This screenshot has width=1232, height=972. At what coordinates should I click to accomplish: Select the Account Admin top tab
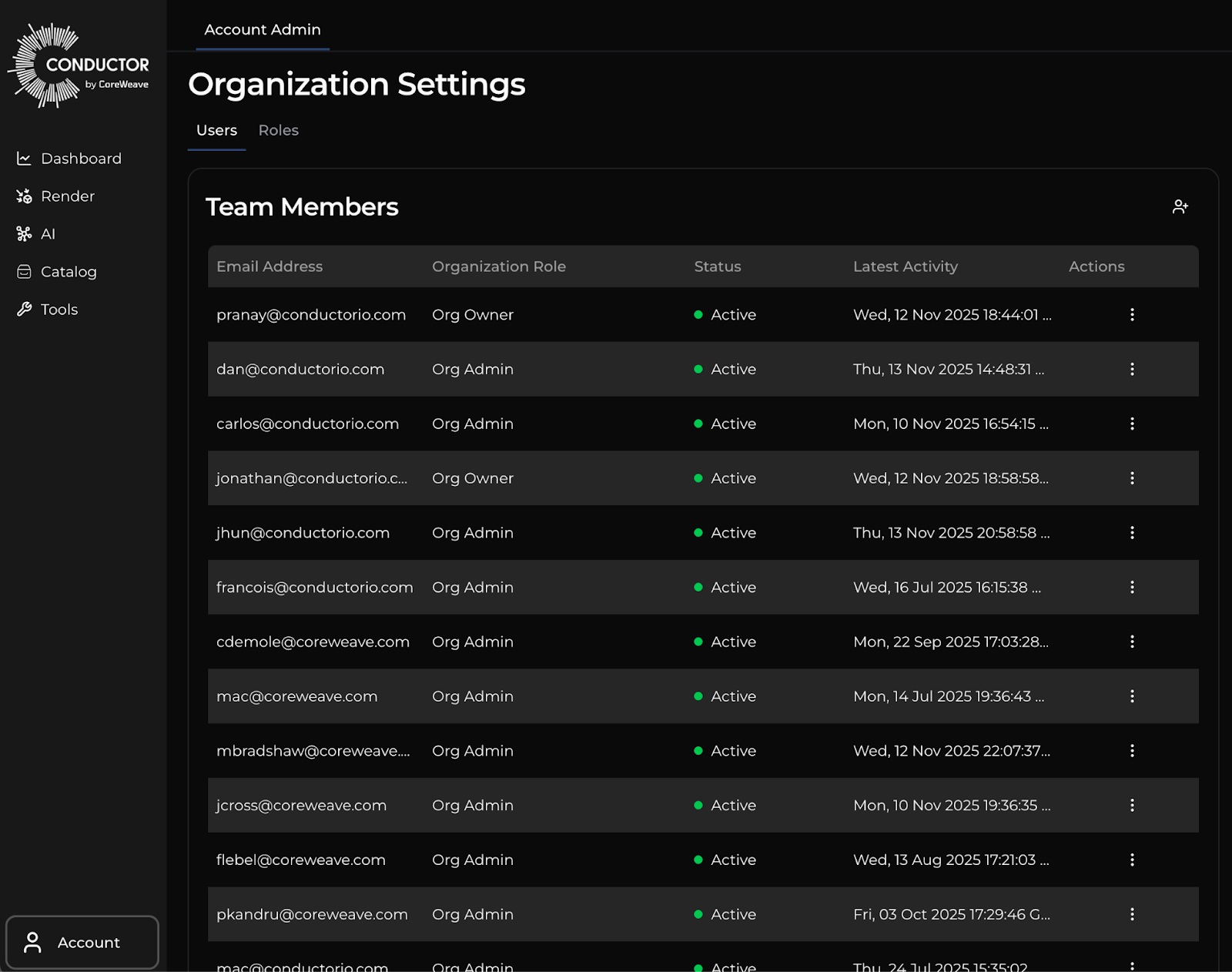click(263, 29)
